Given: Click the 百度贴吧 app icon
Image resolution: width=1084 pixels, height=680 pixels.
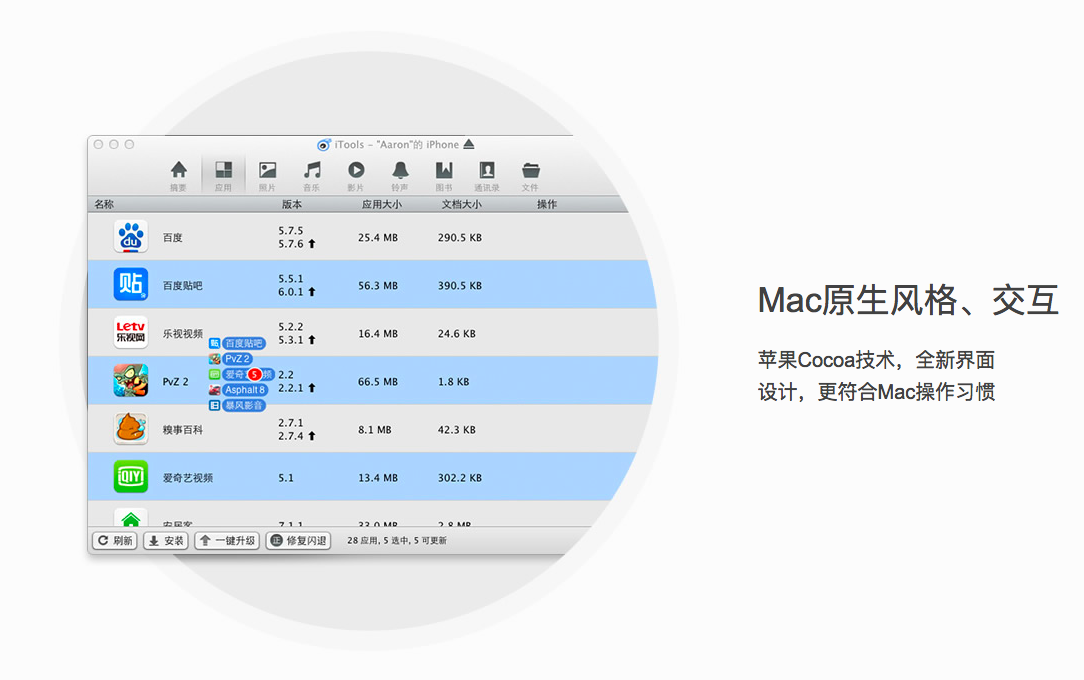Looking at the screenshot, I should coord(131,285).
